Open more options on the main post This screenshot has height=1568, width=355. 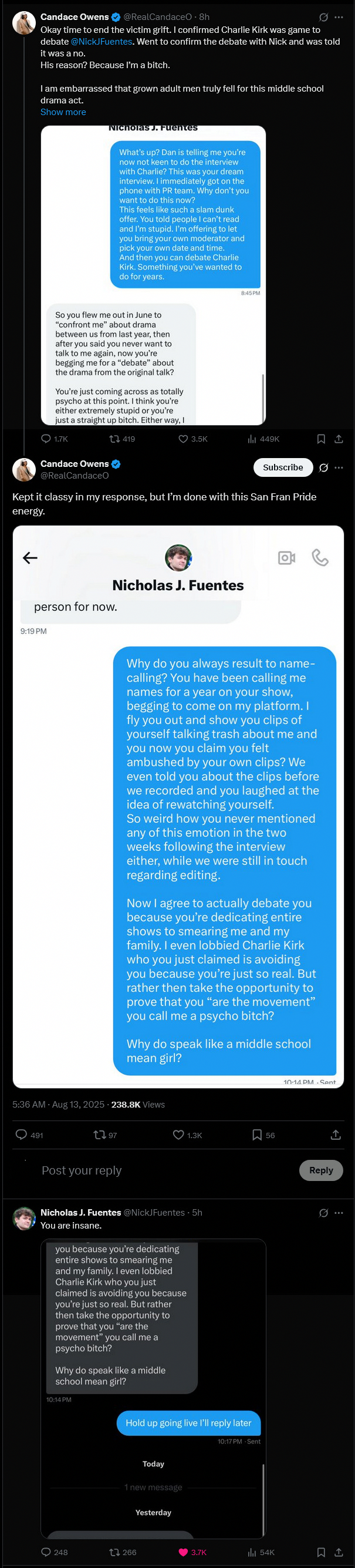(339, 467)
